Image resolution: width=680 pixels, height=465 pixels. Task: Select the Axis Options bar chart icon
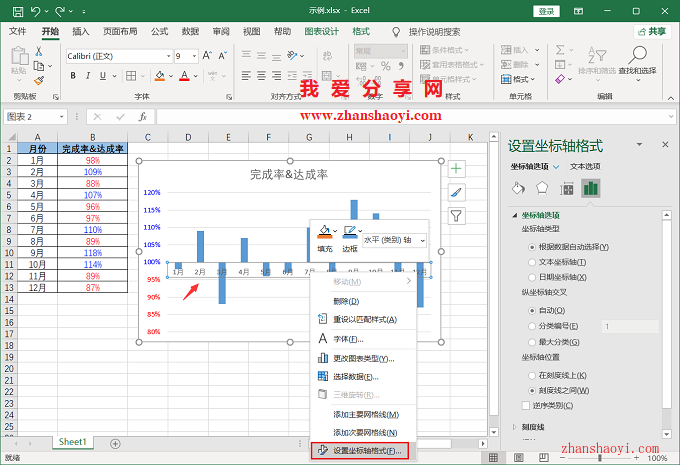[591, 189]
